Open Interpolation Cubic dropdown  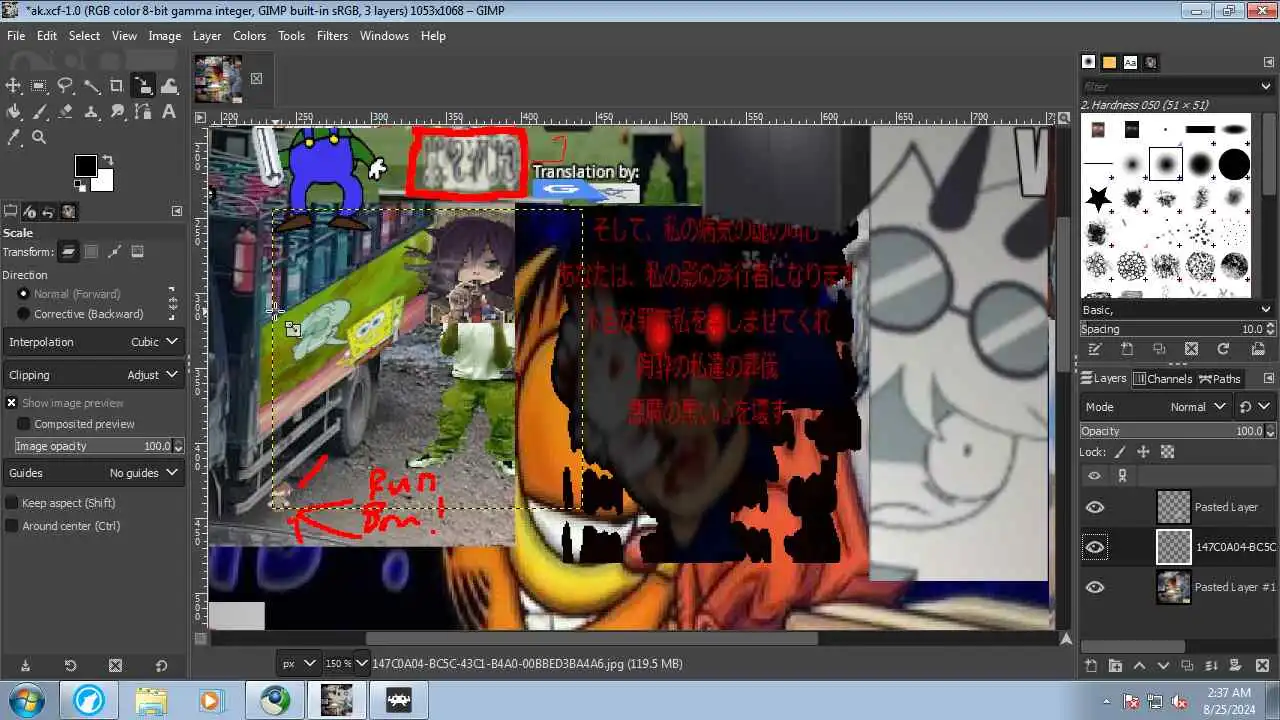93,342
